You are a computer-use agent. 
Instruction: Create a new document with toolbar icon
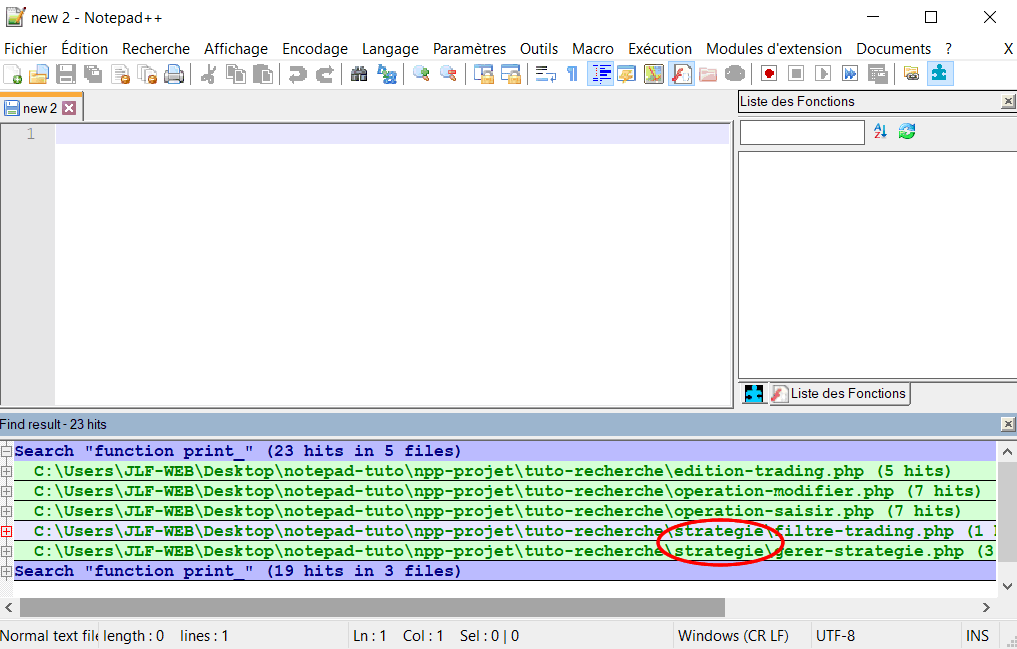coord(12,74)
